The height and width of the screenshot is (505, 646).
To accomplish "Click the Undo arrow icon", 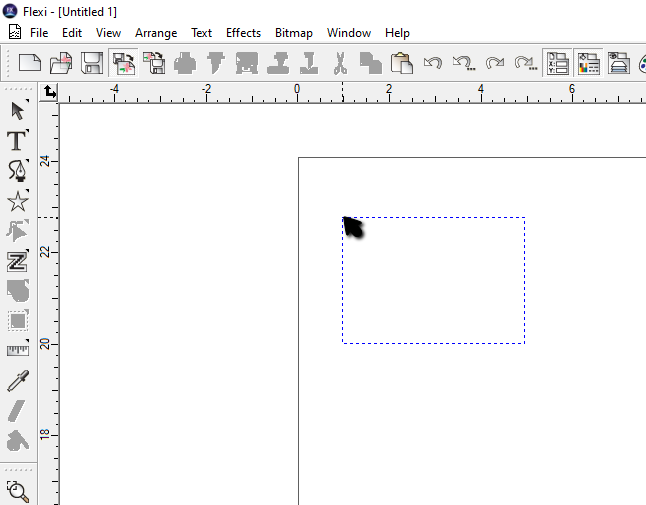I will click(432, 64).
